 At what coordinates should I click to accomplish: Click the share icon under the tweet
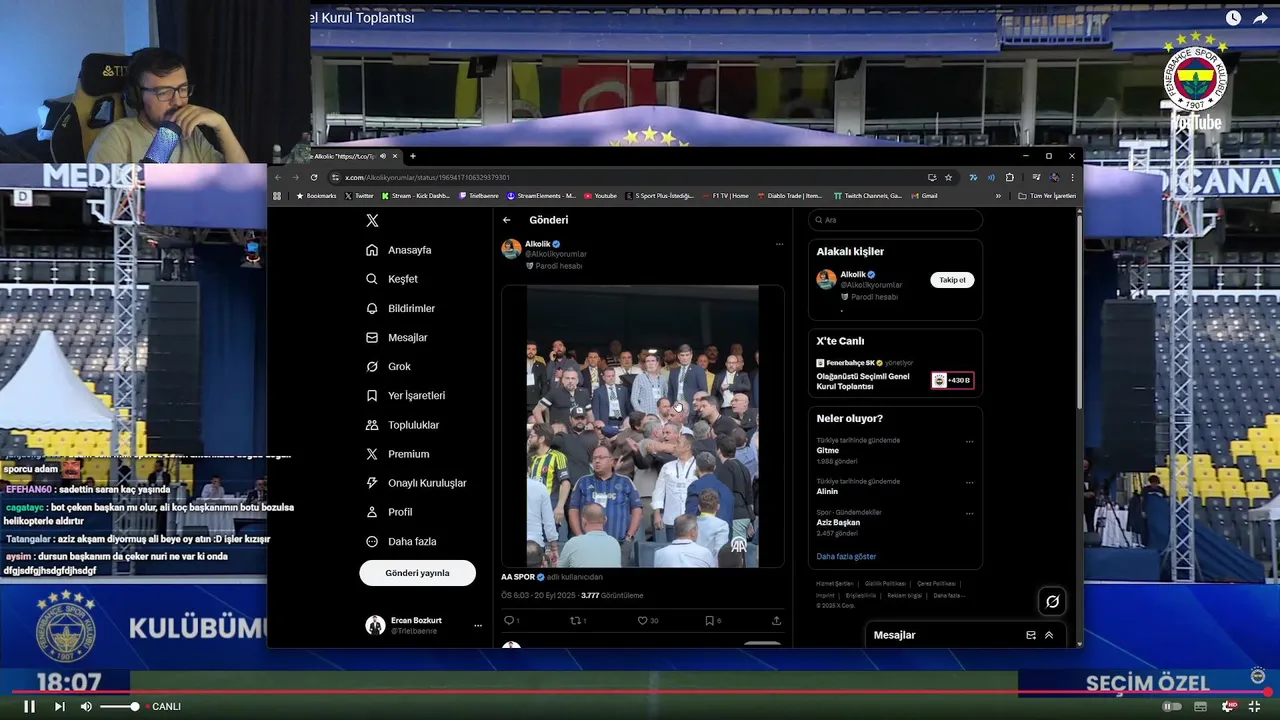click(x=776, y=621)
